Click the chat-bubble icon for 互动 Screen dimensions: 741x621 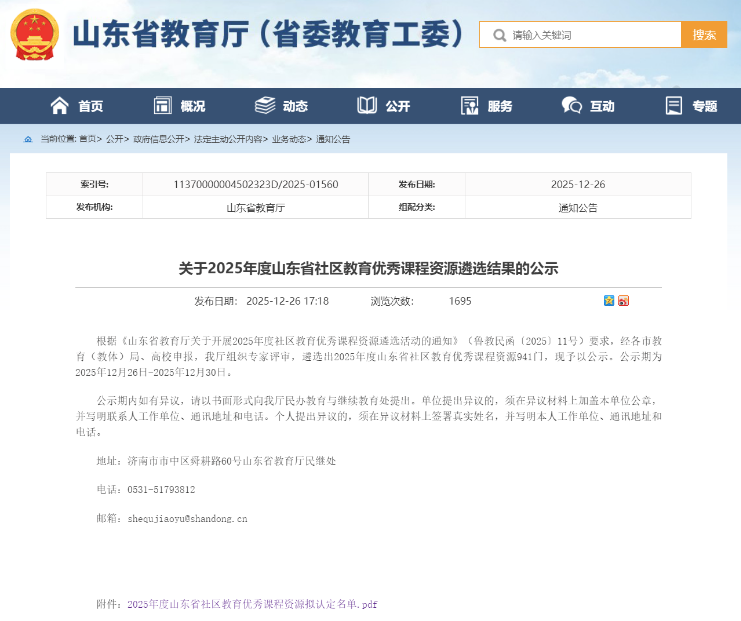(x=571, y=106)
